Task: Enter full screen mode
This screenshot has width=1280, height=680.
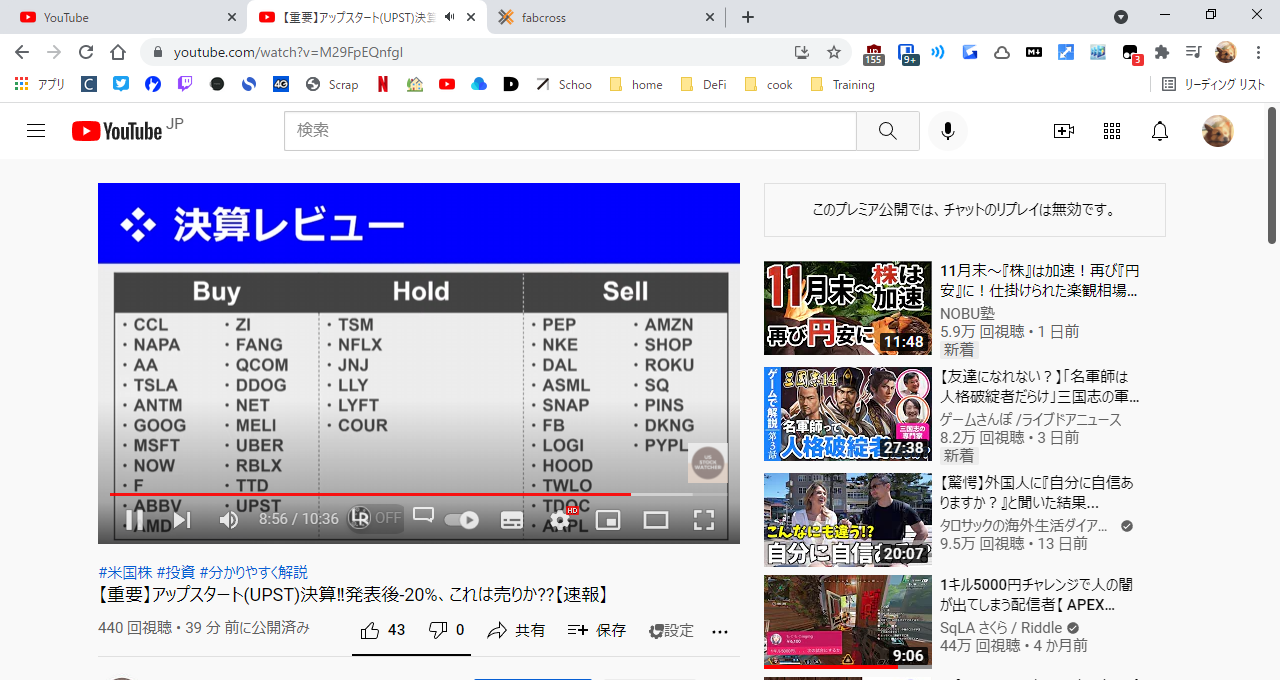Action: point(704,520)
